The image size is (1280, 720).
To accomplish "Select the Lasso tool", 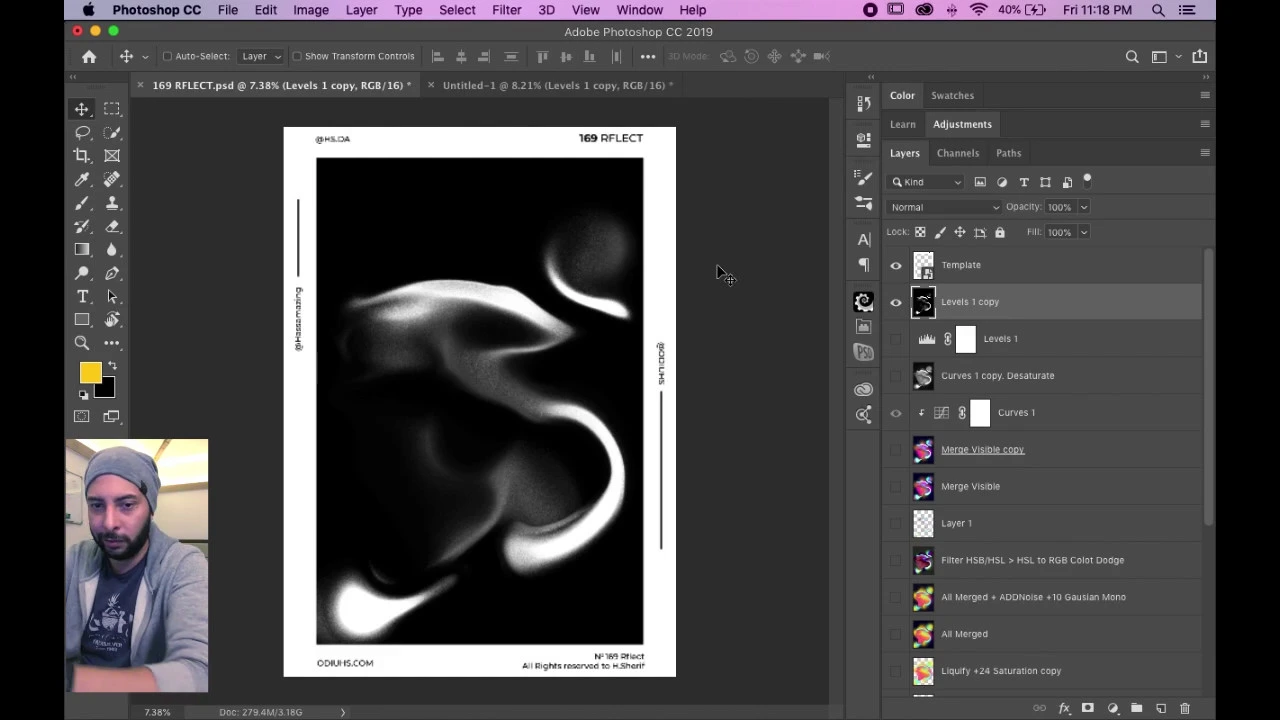I will [82, 132].
